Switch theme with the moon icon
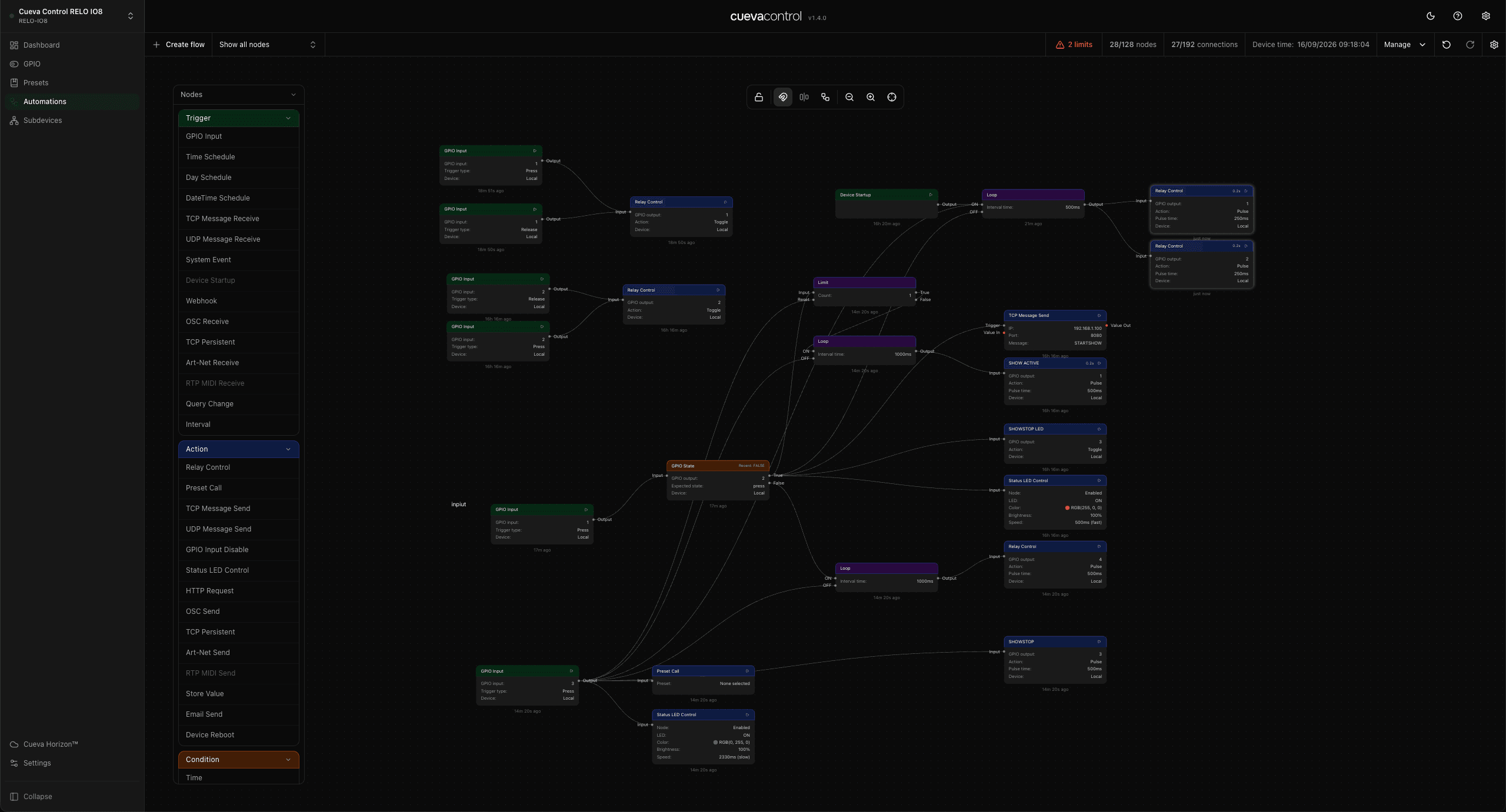Screen dimensions: 1506x812 pyautogui.click(x=1431, y=16)
